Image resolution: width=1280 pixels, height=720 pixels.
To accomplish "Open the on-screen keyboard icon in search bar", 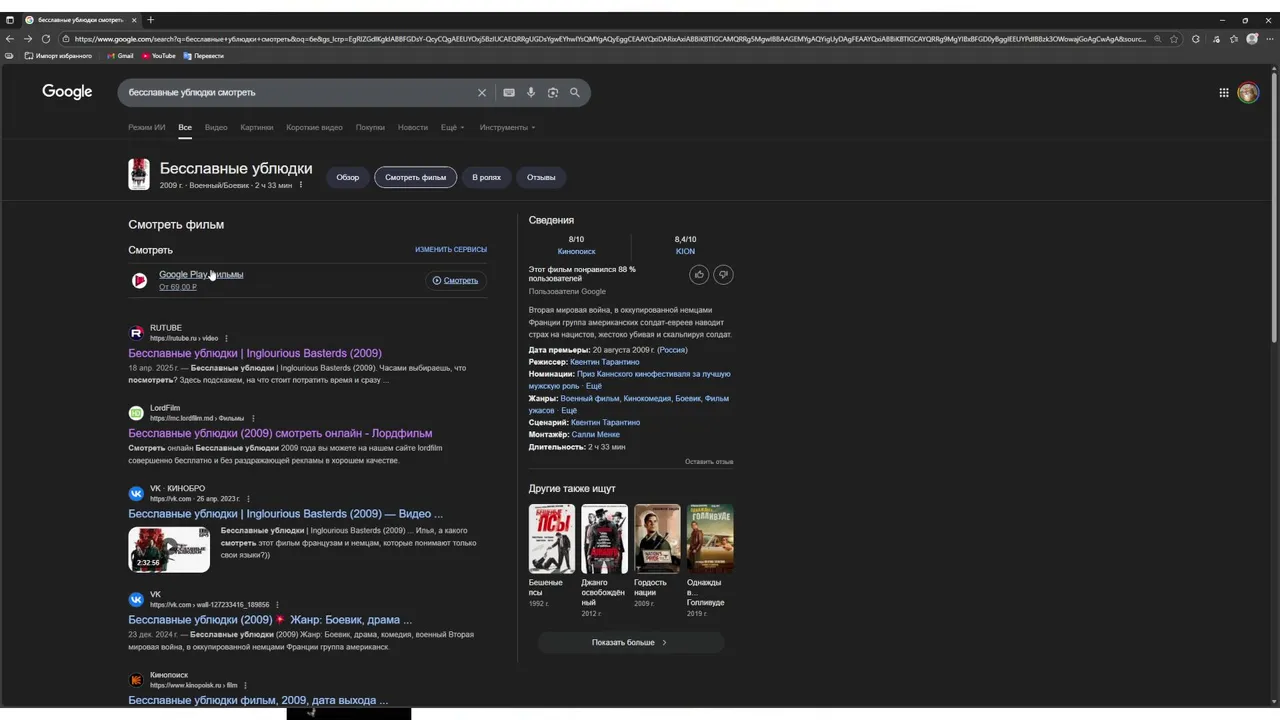I will coord(509,92).
